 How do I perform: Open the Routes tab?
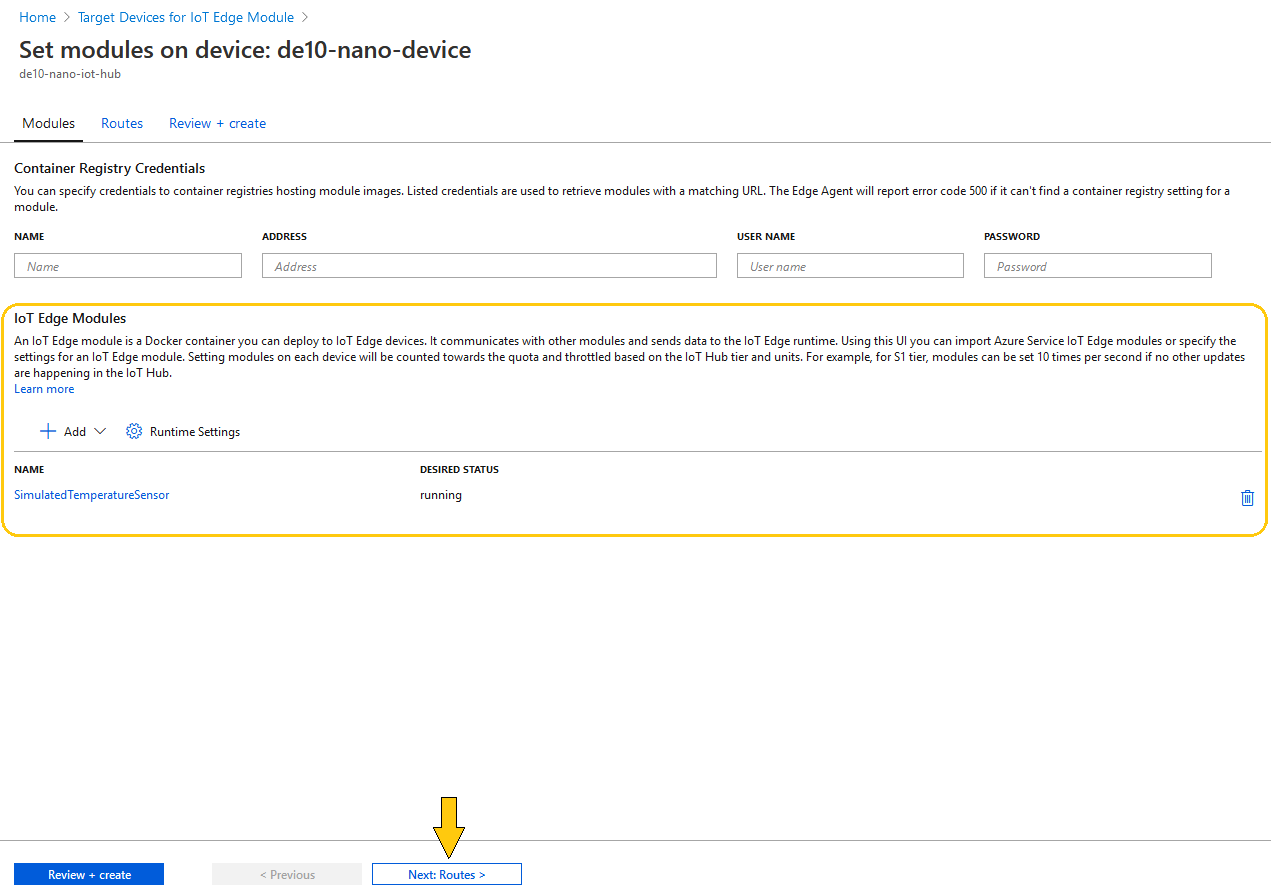click(x=122, y=124)
